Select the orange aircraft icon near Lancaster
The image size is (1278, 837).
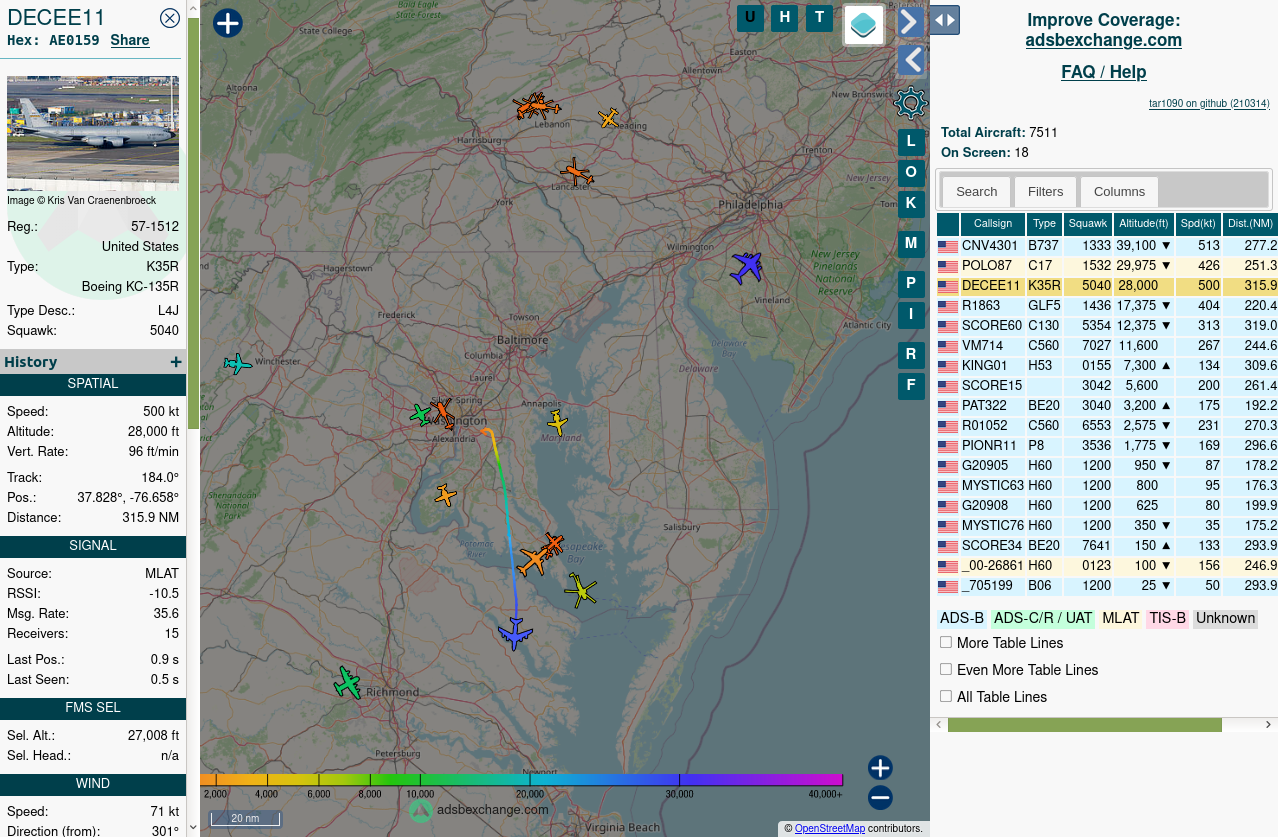point(576,173)
